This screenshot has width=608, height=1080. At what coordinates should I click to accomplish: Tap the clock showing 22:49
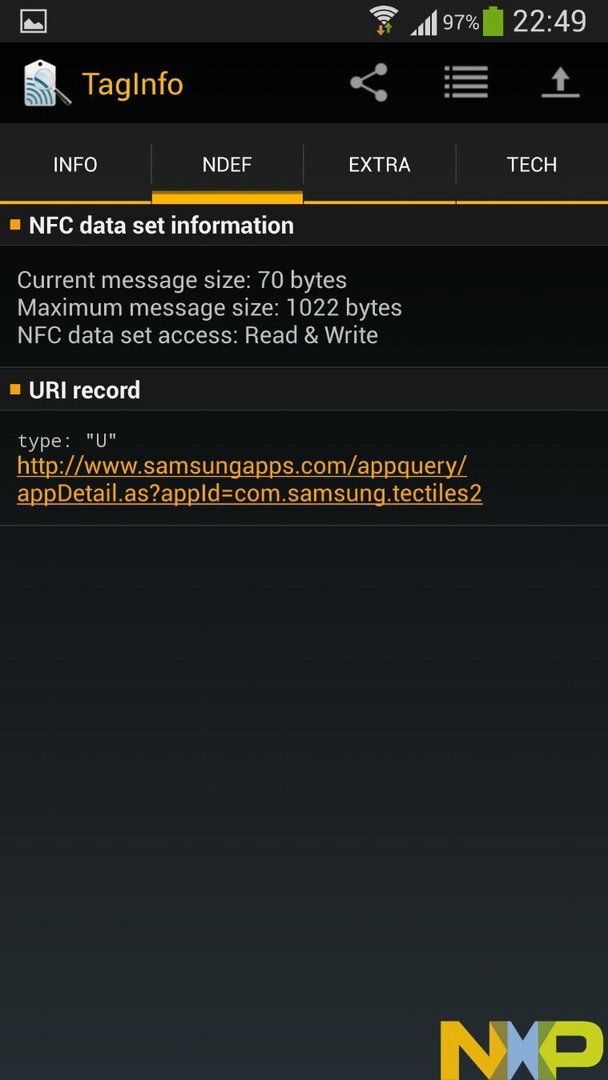549,21
